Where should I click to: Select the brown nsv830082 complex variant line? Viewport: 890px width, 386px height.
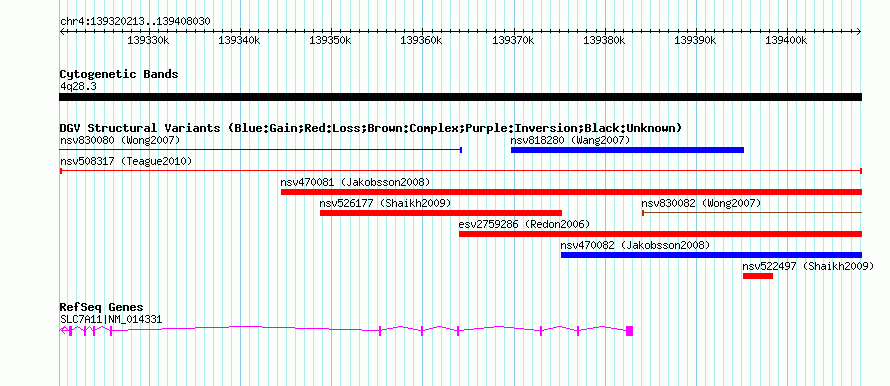pyautogui.click(x=752, y=213)
